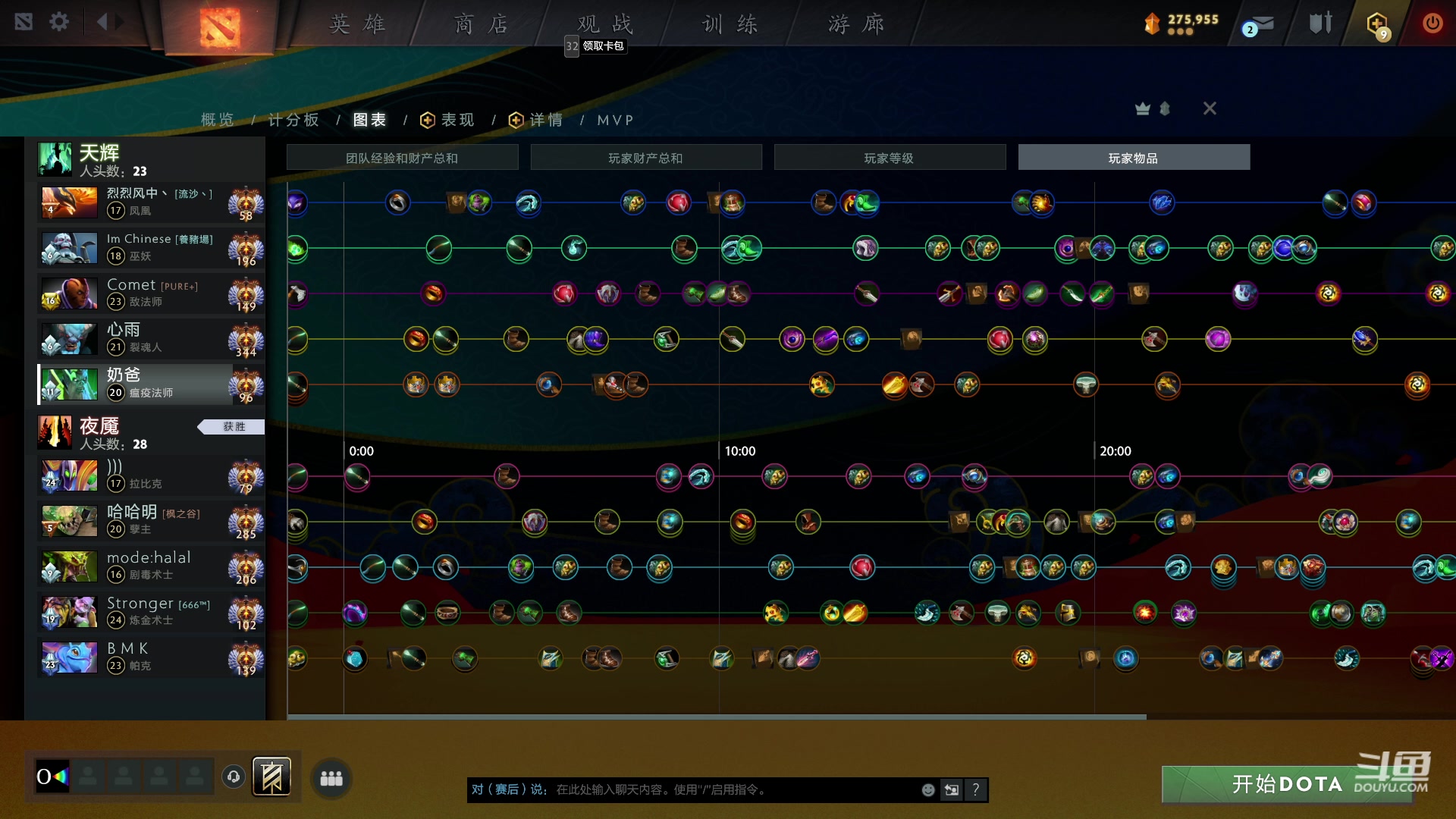Switch to the 计分板 scoreboard tab
Screen dimensions: 1456x819
coord(293,120)
